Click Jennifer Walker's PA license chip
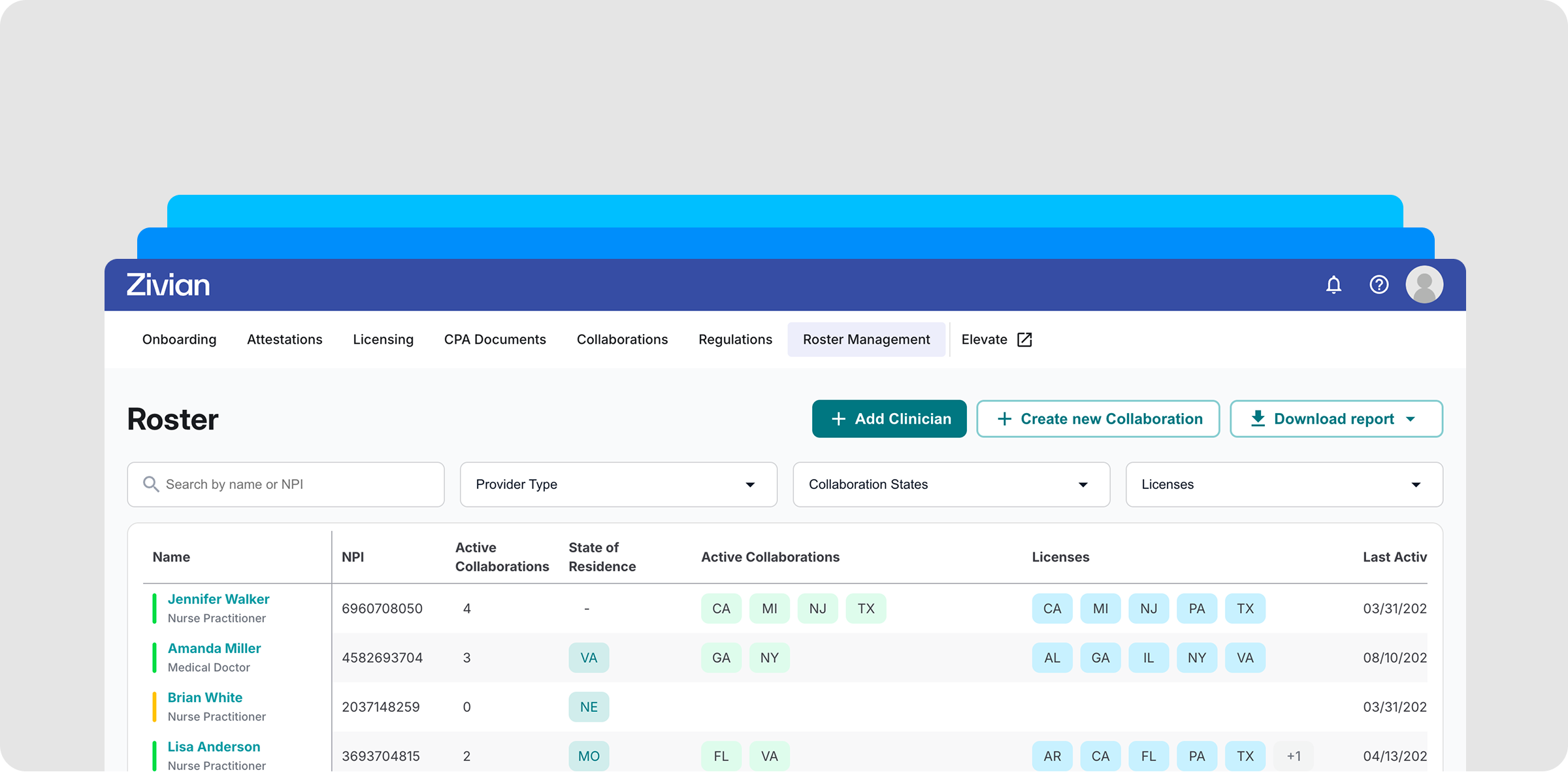Screen dimensions: 1568x772 [x=1197, y=609]
